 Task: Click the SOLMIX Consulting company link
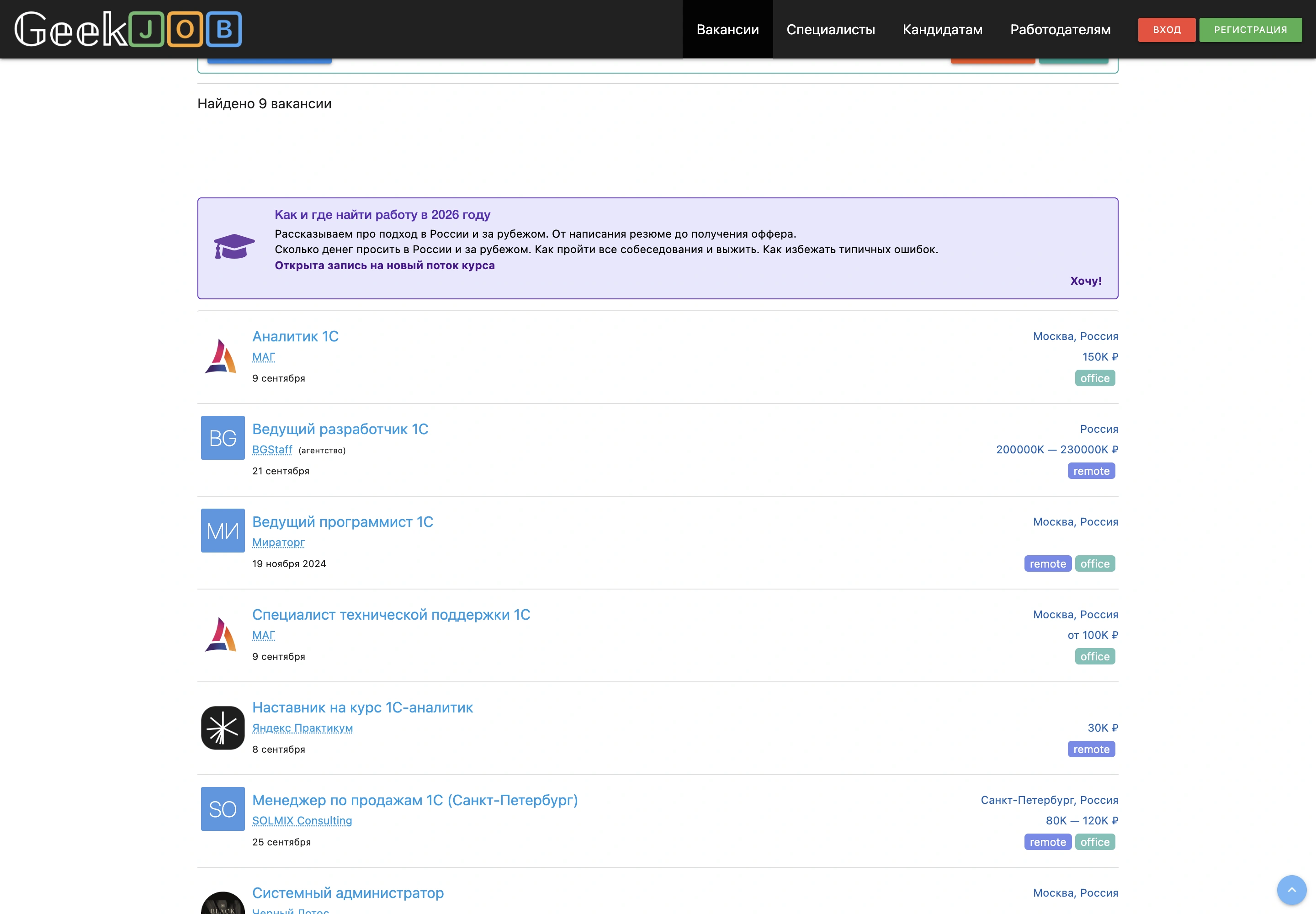click(302, 821)
